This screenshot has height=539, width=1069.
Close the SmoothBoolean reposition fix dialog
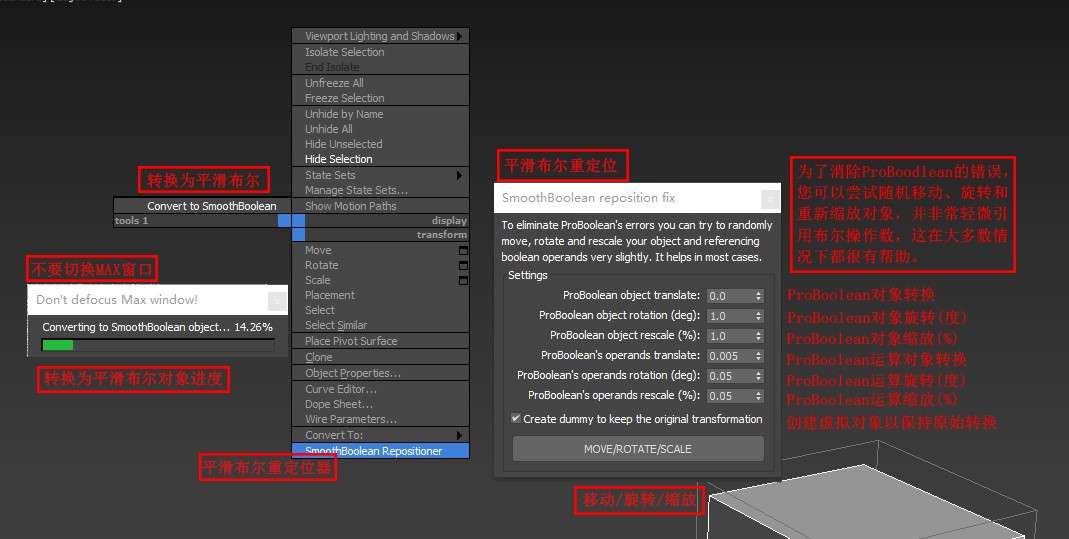pos(769,198)
